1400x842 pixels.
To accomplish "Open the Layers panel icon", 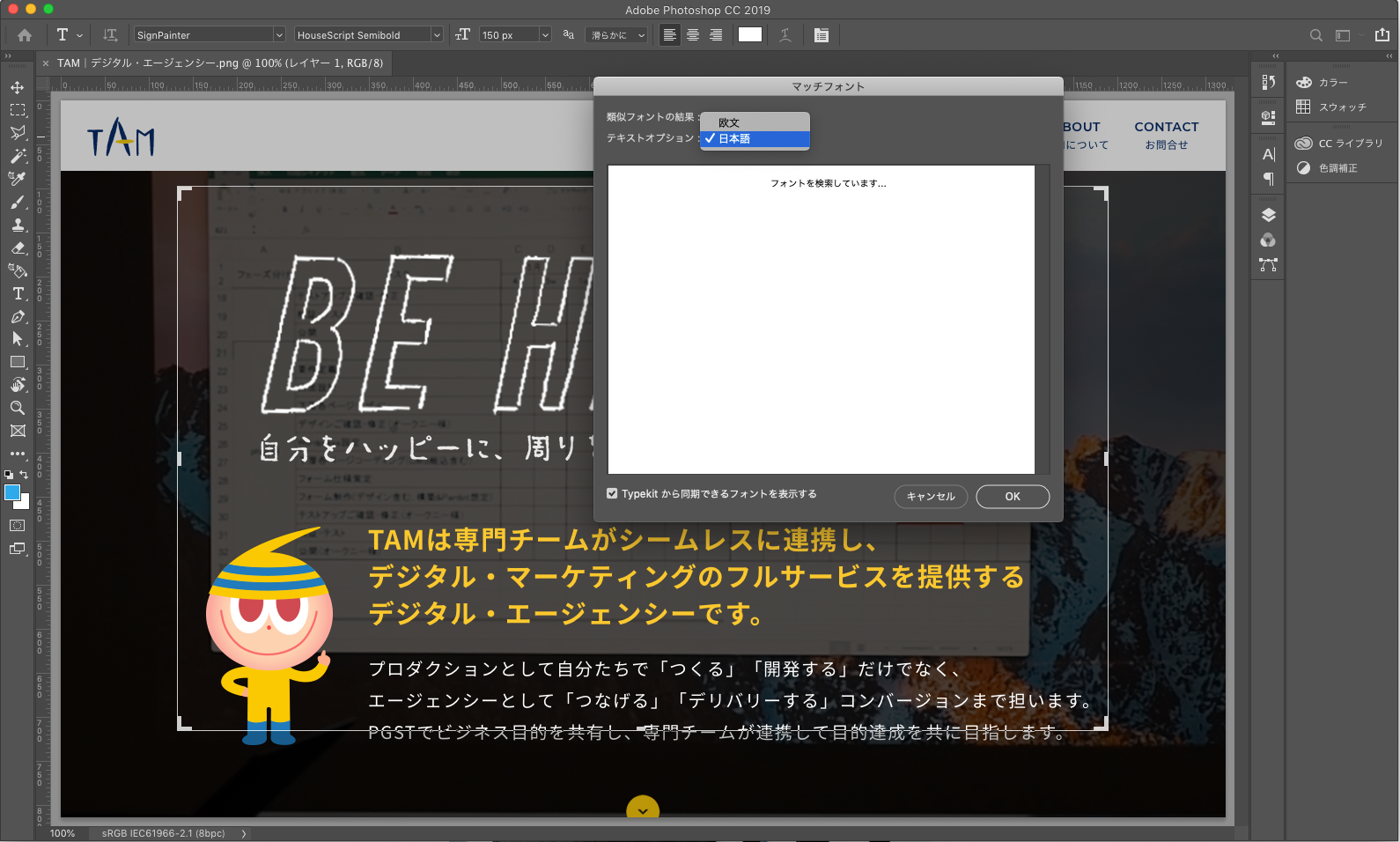I will click(x=1269, y=216).
